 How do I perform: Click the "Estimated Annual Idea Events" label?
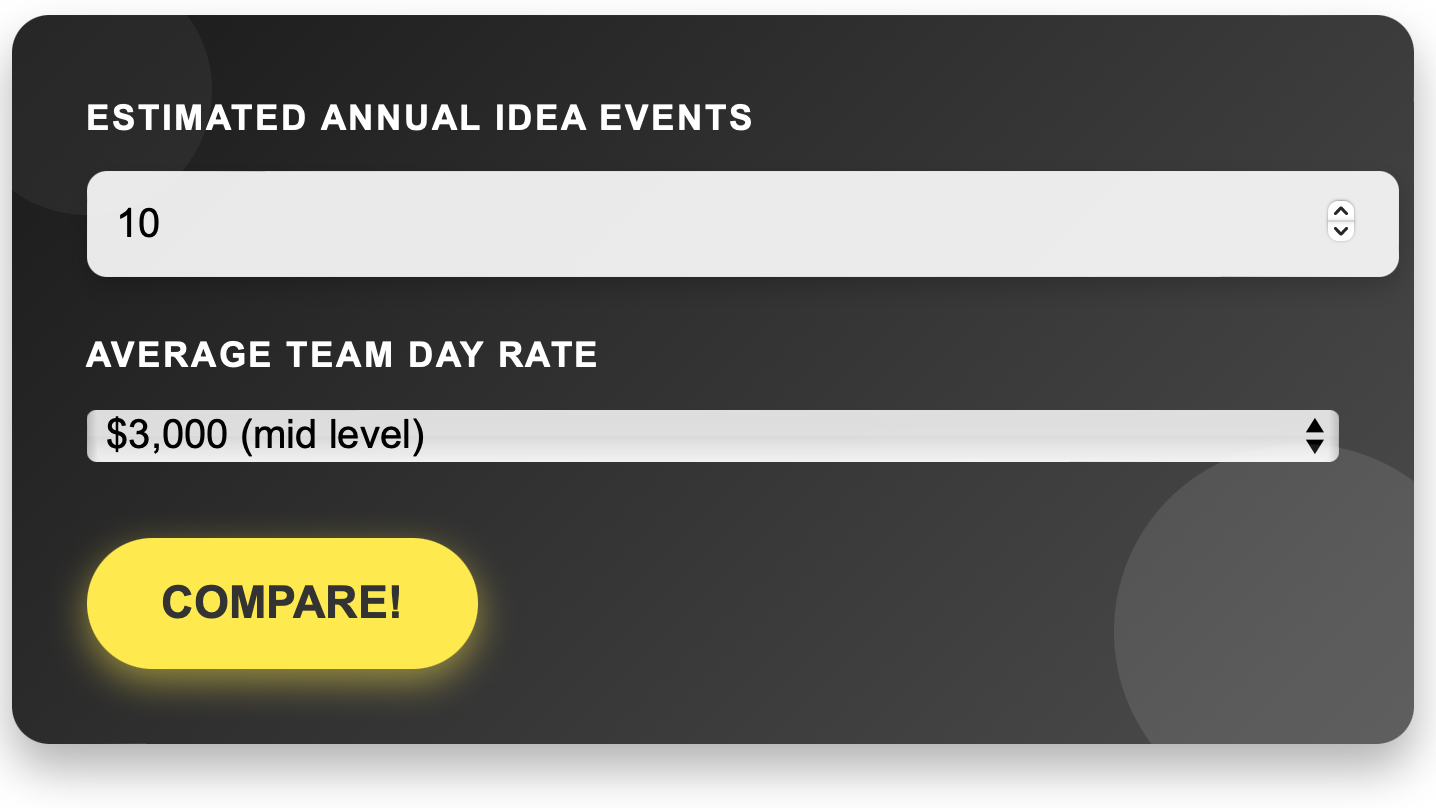419,118
